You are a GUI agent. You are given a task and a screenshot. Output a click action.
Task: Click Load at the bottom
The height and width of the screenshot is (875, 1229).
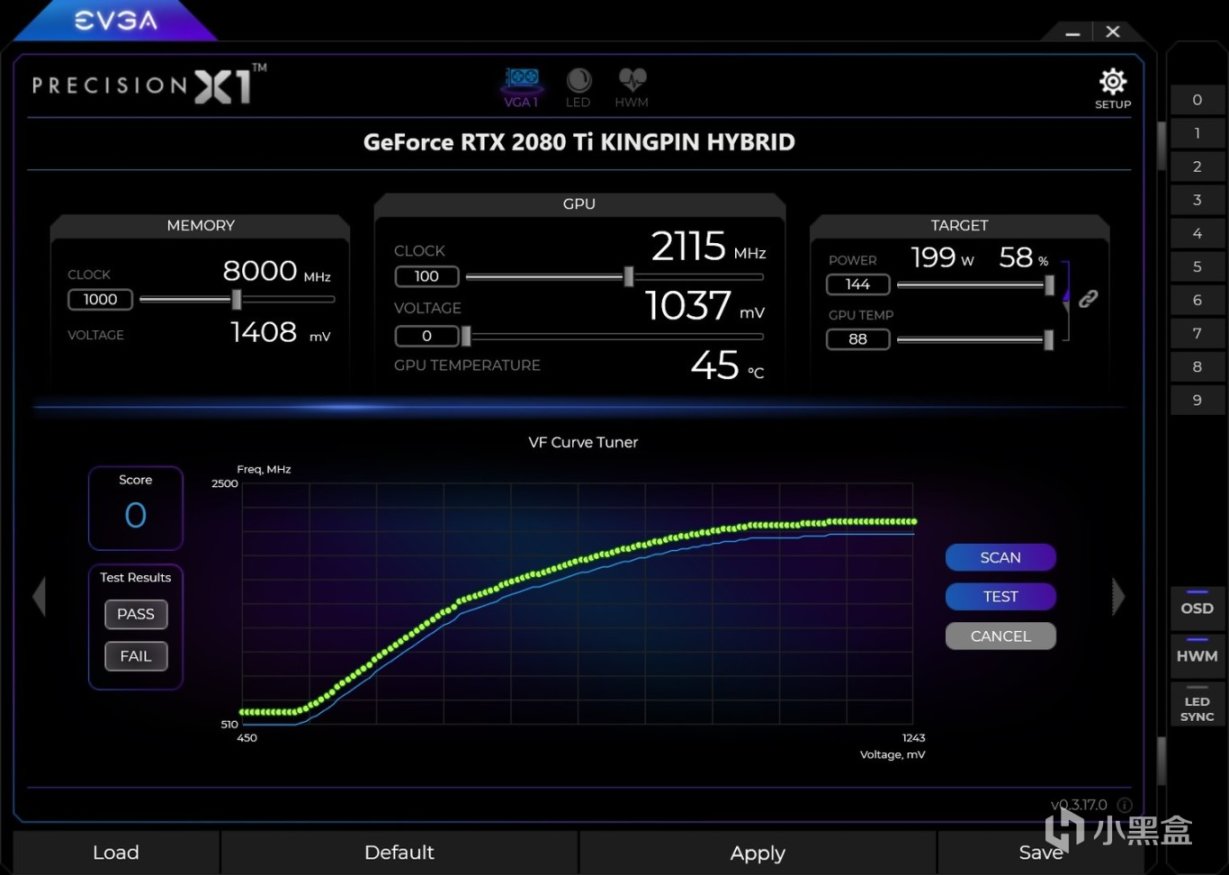(116, 852)
